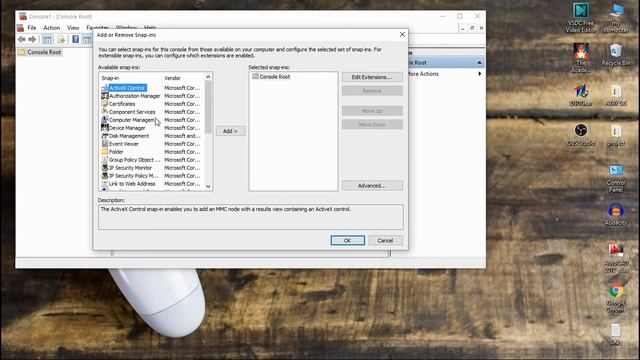640x360 pixels.
Task: Select the Event Viewer row text
Action: click(x=124, y=144)
